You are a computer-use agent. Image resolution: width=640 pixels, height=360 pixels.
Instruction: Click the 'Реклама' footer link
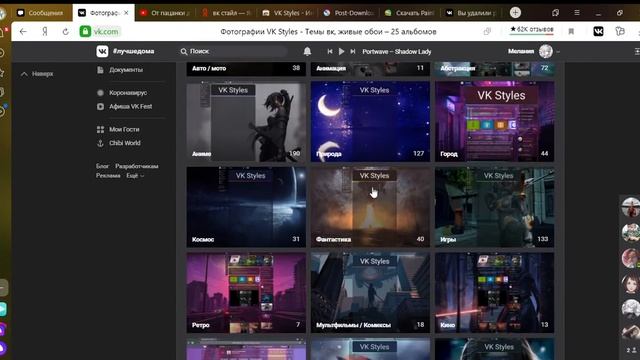pos(108,176)
